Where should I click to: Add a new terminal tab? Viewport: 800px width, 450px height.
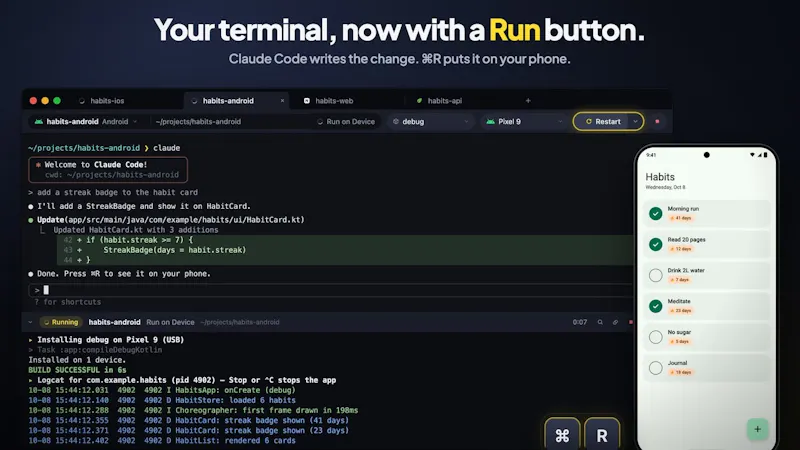(x=528, y=101)
